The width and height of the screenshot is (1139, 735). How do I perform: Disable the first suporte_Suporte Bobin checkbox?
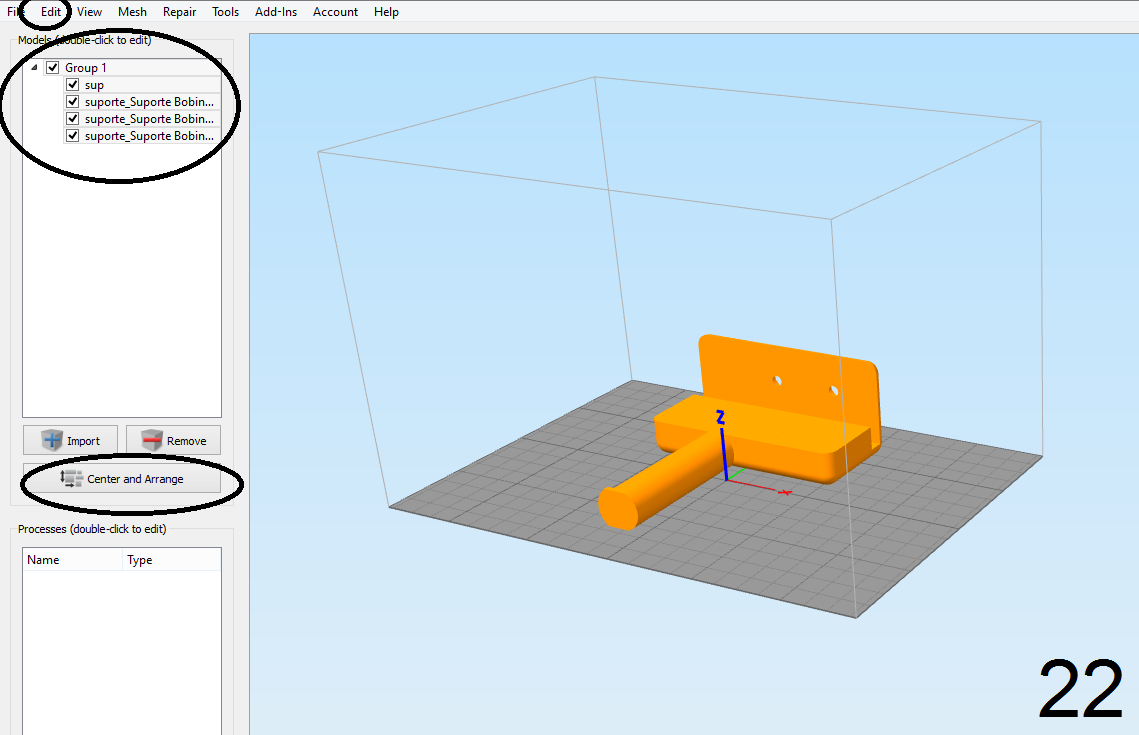click(72, 102)
